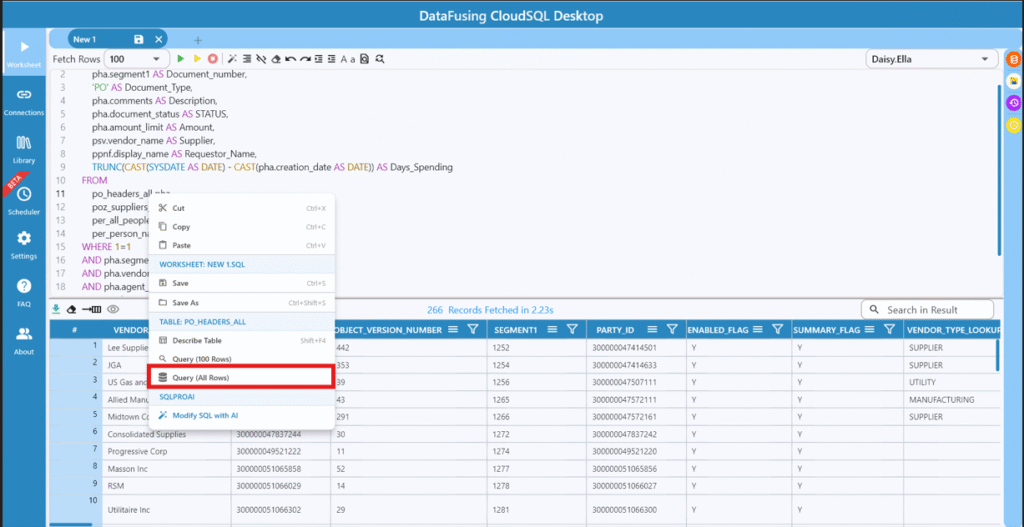This screenshot has width=1024, height=527.
Task: Choose Paste from the context menu
Action: [242, 245]
